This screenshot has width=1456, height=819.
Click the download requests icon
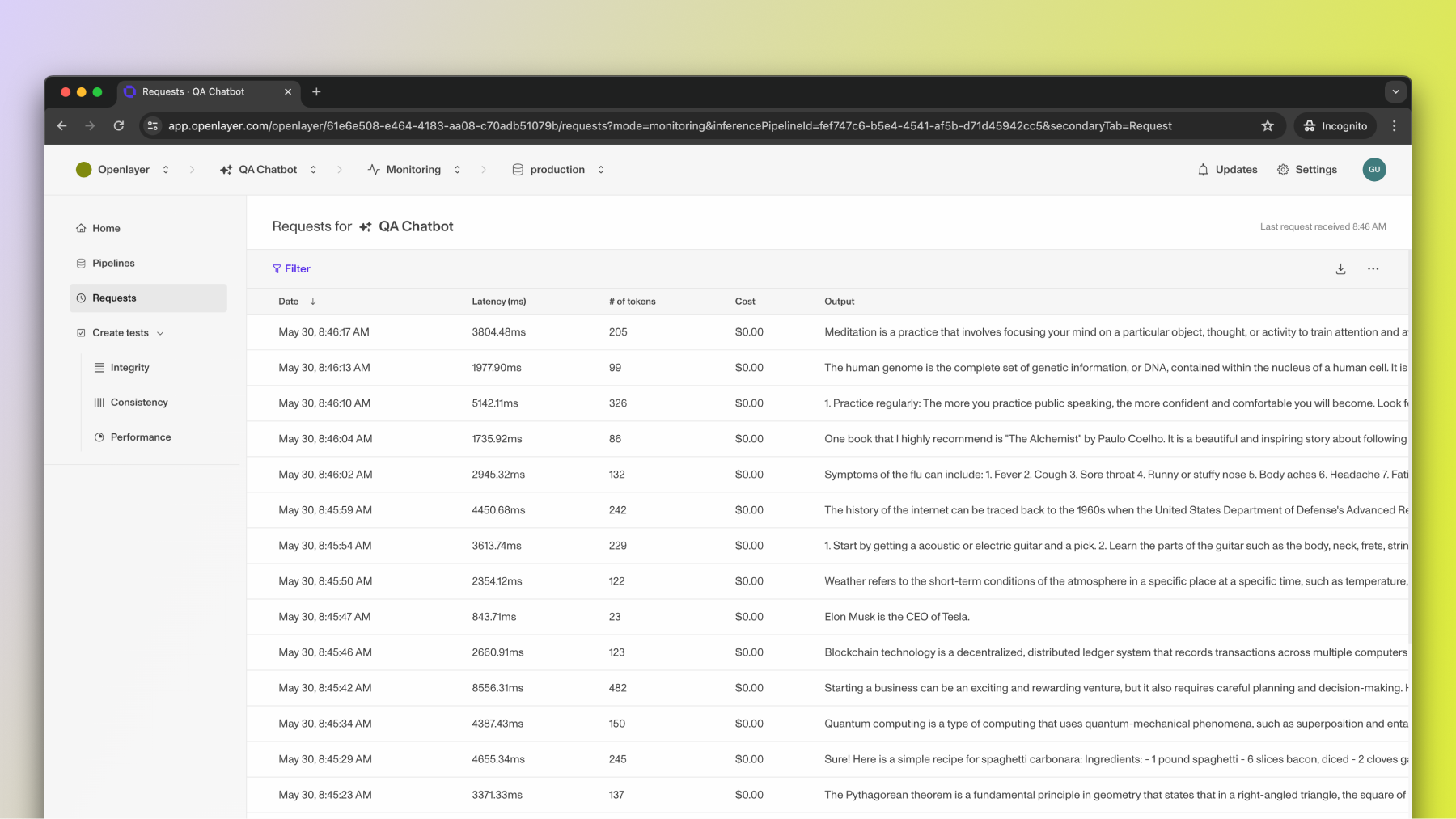coord(1340,269)
